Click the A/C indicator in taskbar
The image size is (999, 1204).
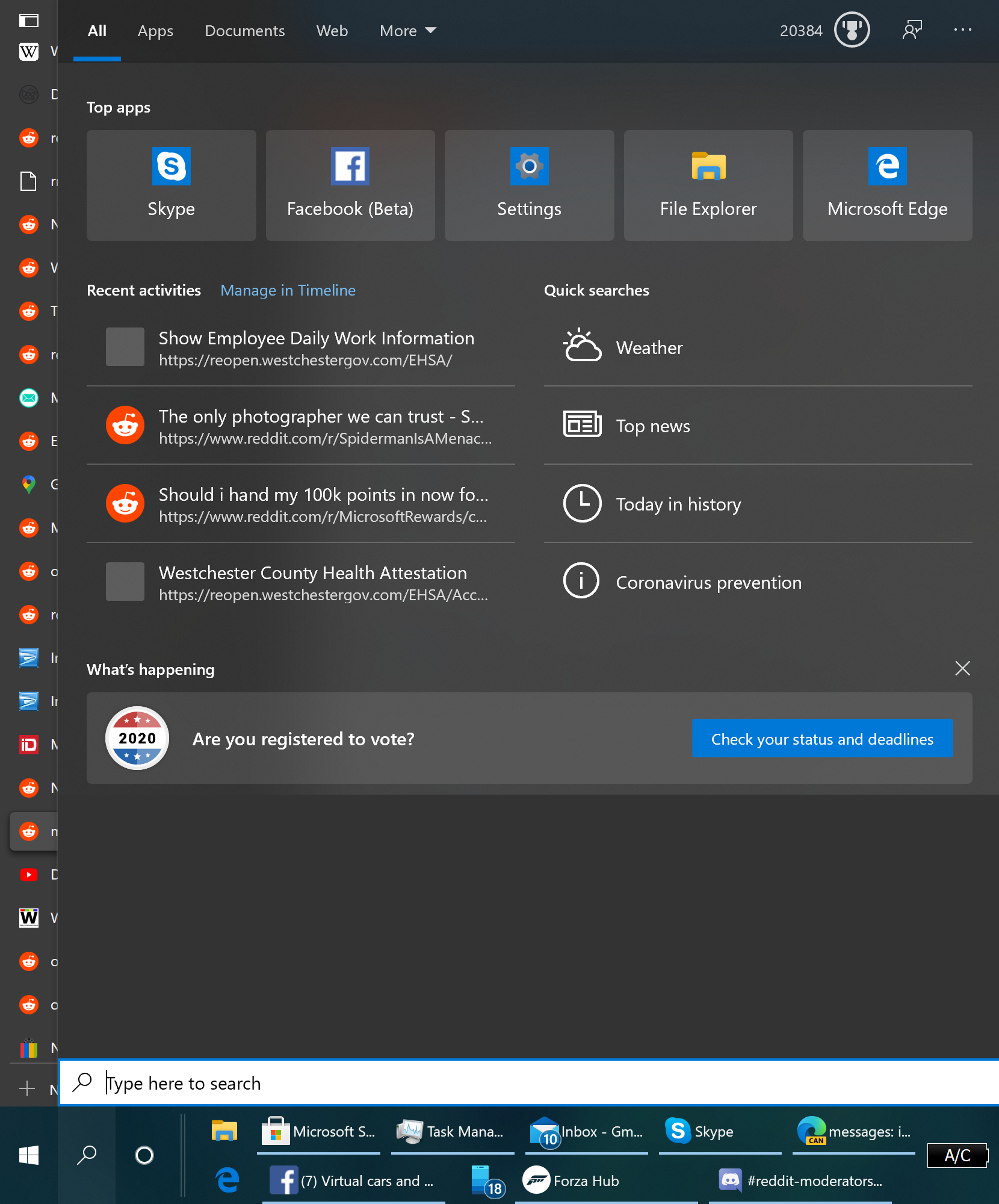tap(957, 1155)
